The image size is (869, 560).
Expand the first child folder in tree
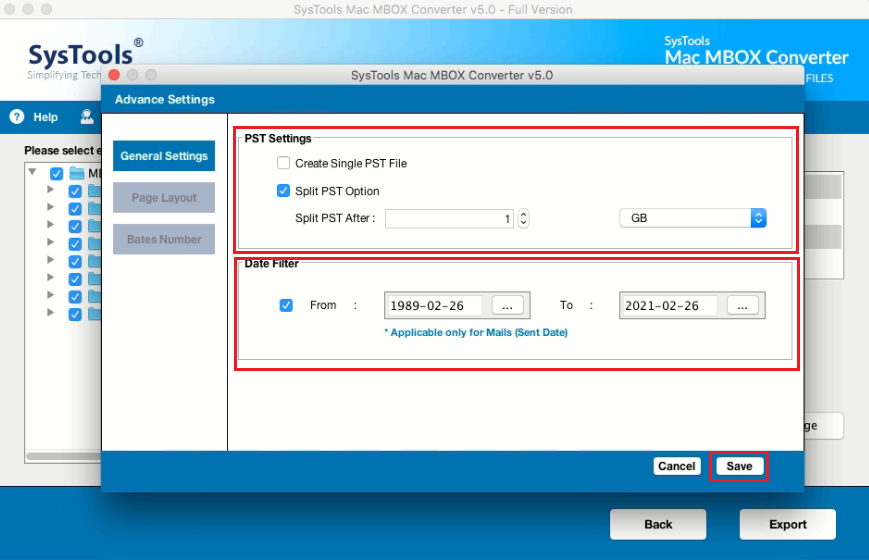click(50, 190)
